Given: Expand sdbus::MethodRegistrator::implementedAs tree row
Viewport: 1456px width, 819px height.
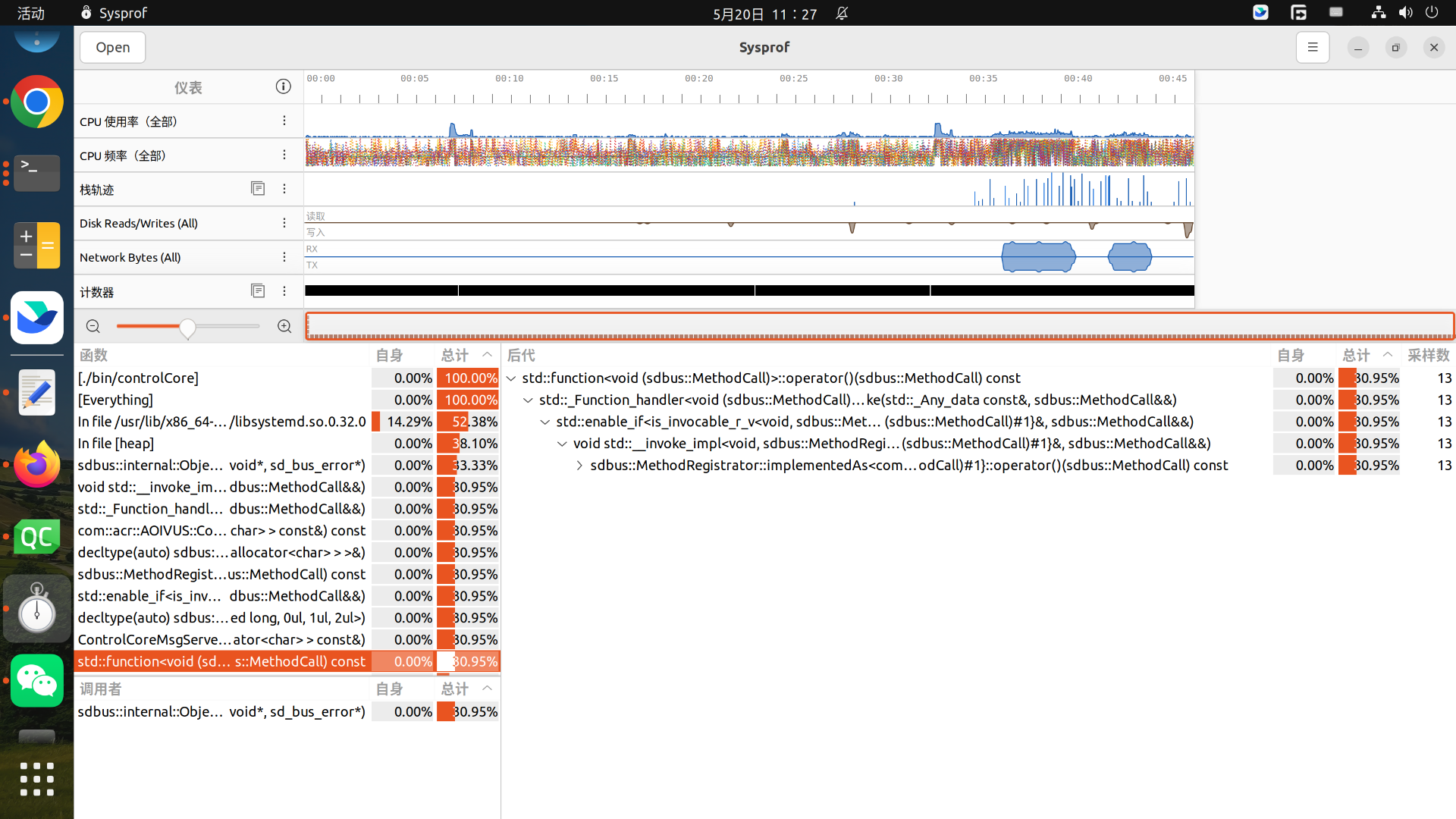Looking at the screenshot, I should [579, 466].
